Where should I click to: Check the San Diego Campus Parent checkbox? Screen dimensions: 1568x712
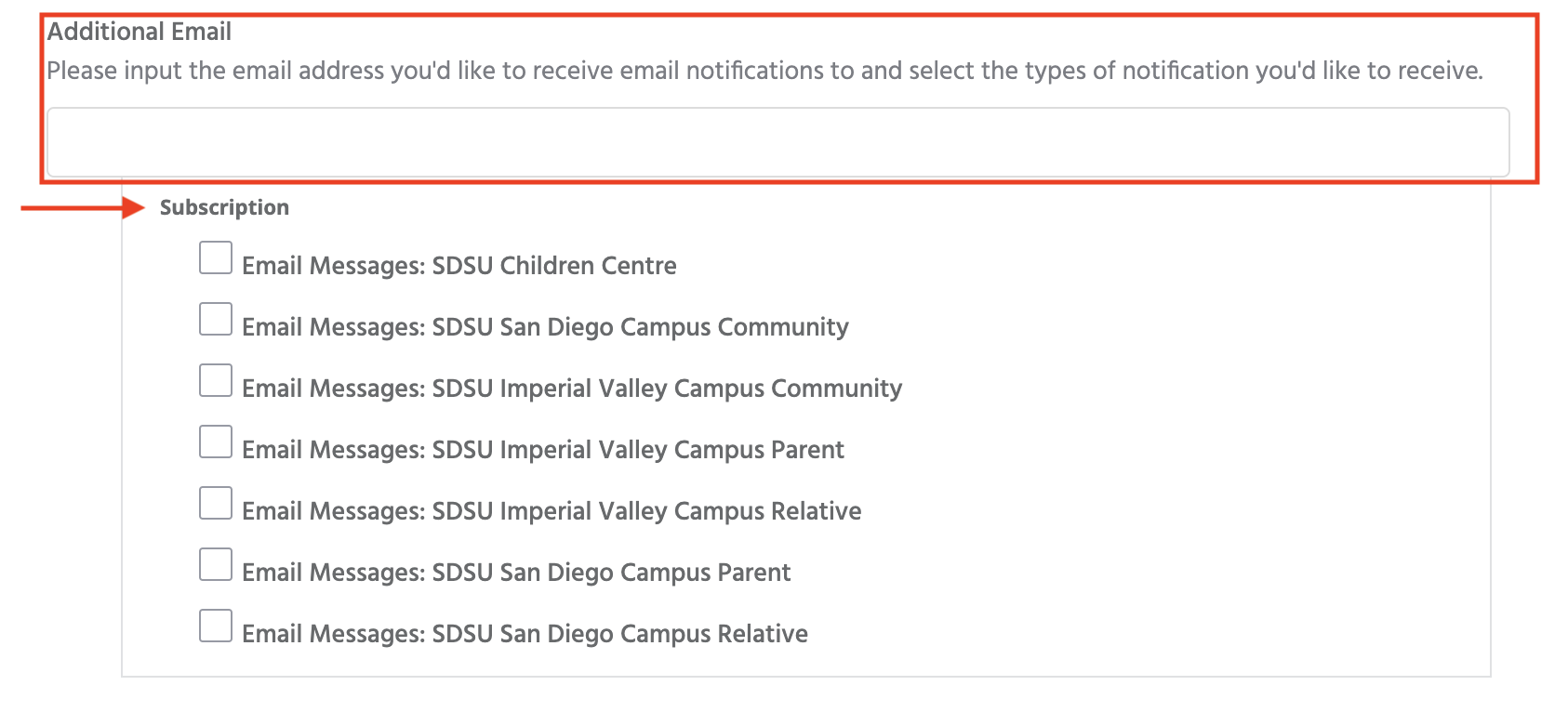[216, 565]
